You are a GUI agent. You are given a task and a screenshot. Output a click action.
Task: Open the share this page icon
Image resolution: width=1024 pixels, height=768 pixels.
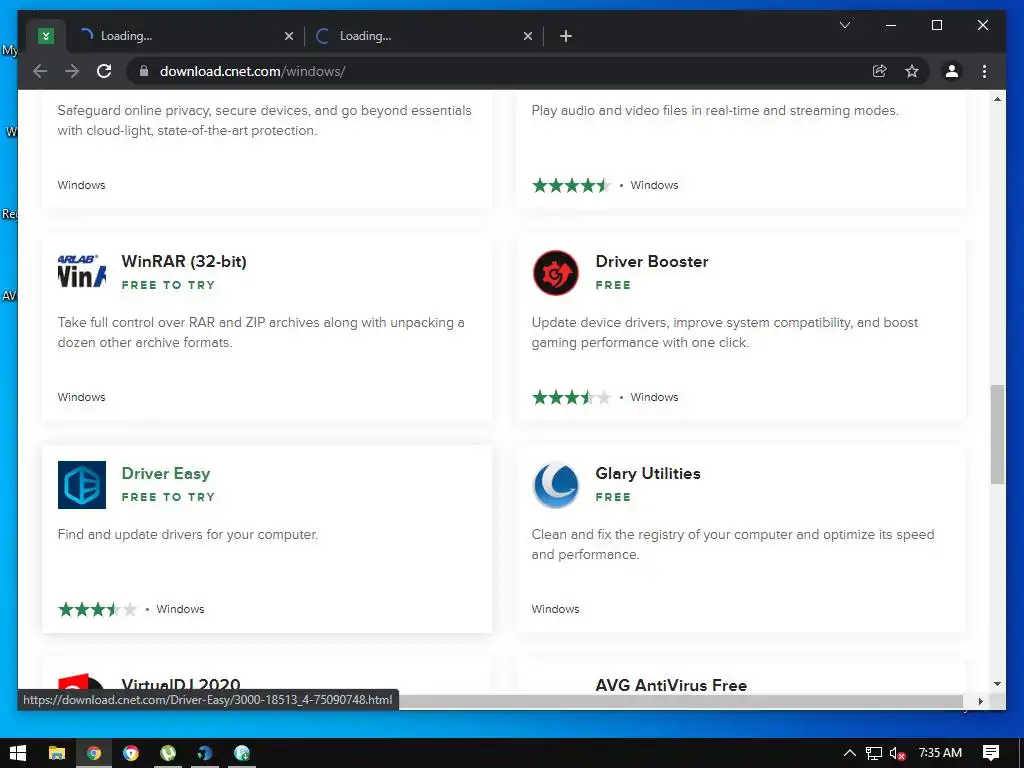click(x=880, y=71)
